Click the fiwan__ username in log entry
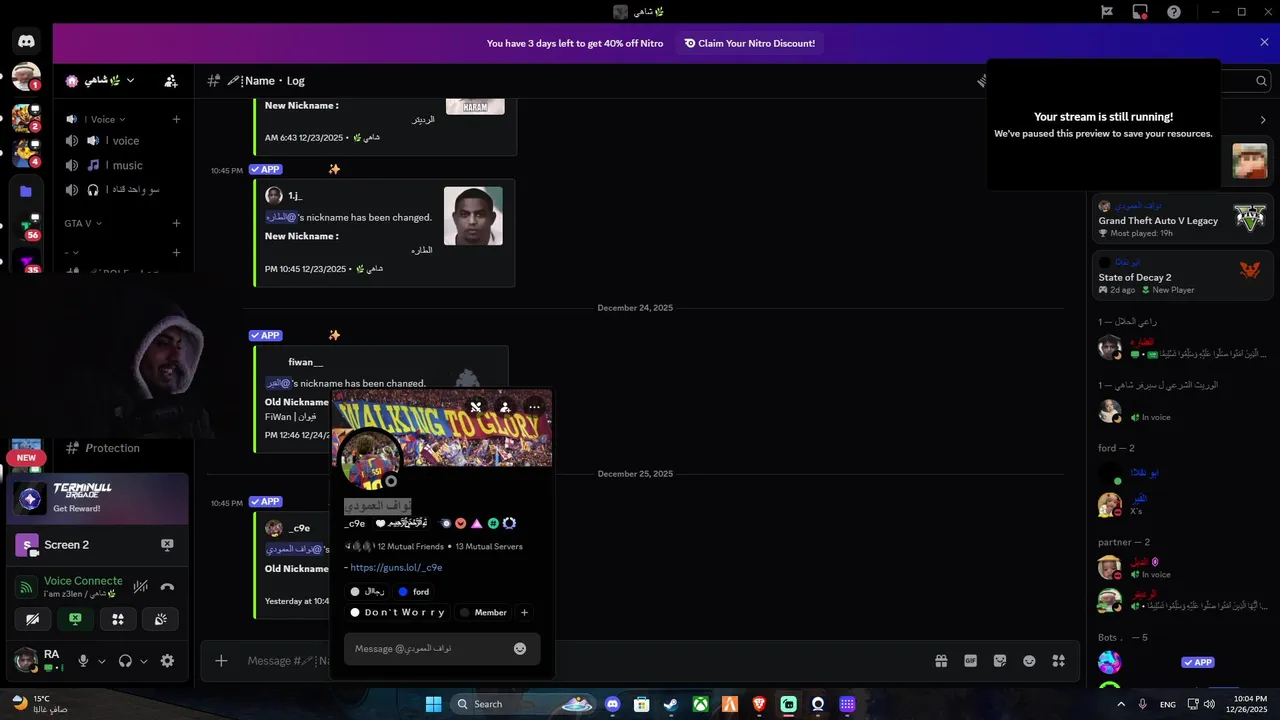 coord(305,362)
